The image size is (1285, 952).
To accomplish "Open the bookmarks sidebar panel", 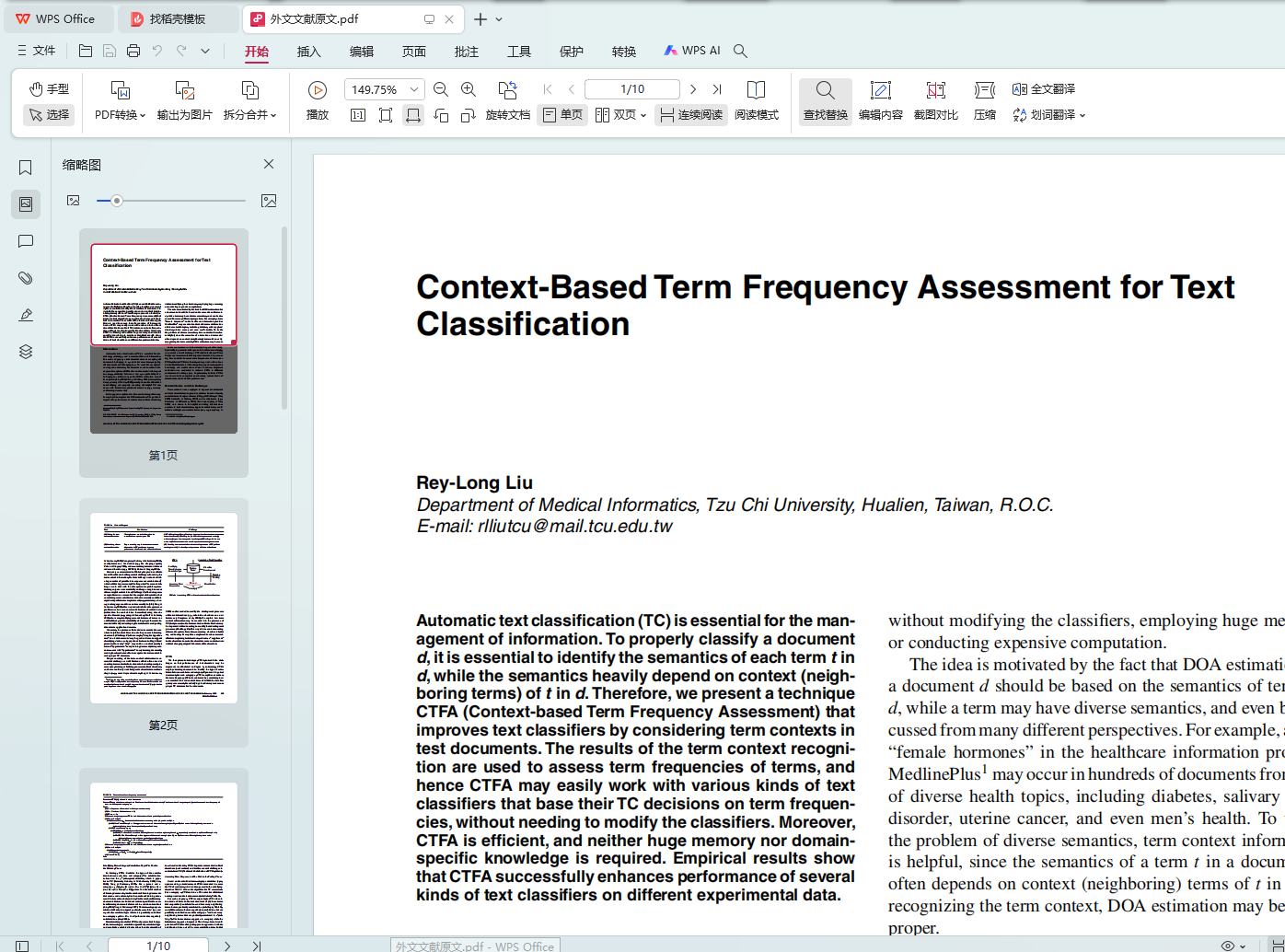I will tap(26, 168).
